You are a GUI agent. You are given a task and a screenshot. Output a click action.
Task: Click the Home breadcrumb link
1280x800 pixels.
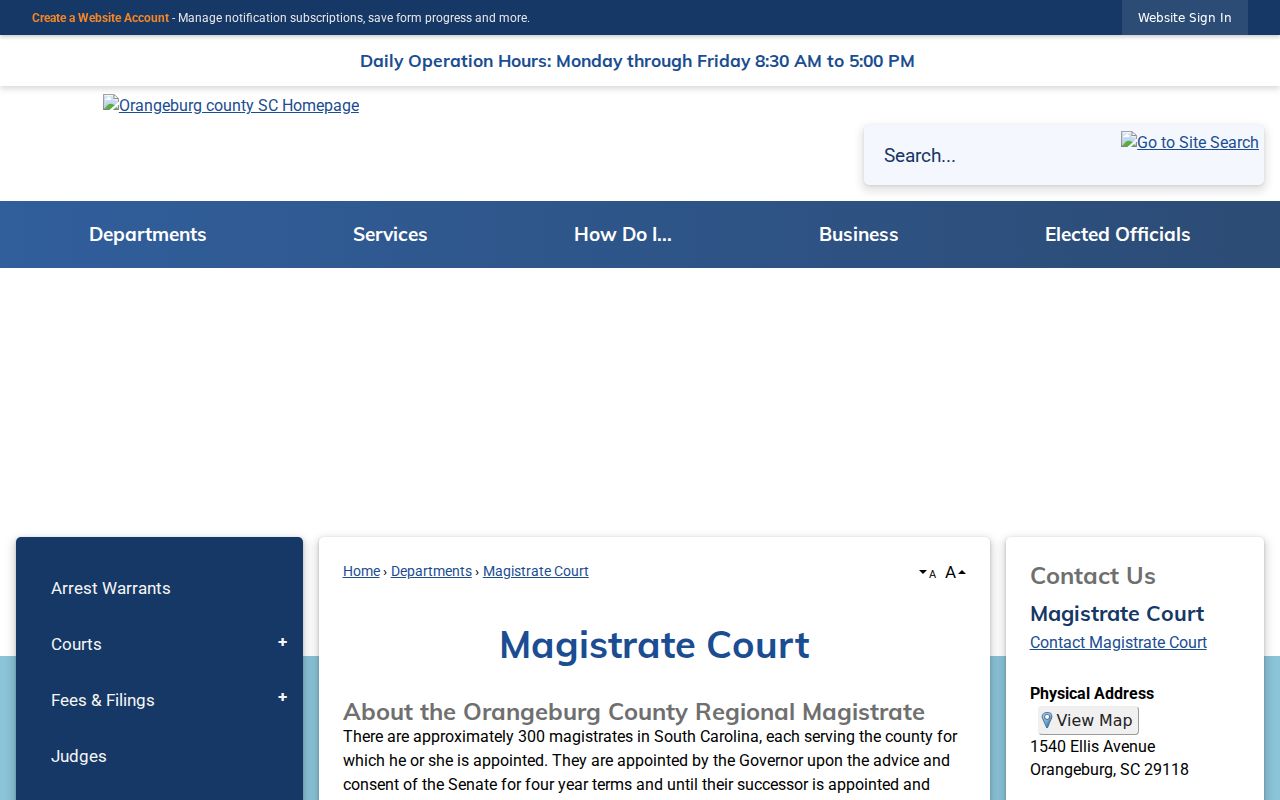point(361,571)
